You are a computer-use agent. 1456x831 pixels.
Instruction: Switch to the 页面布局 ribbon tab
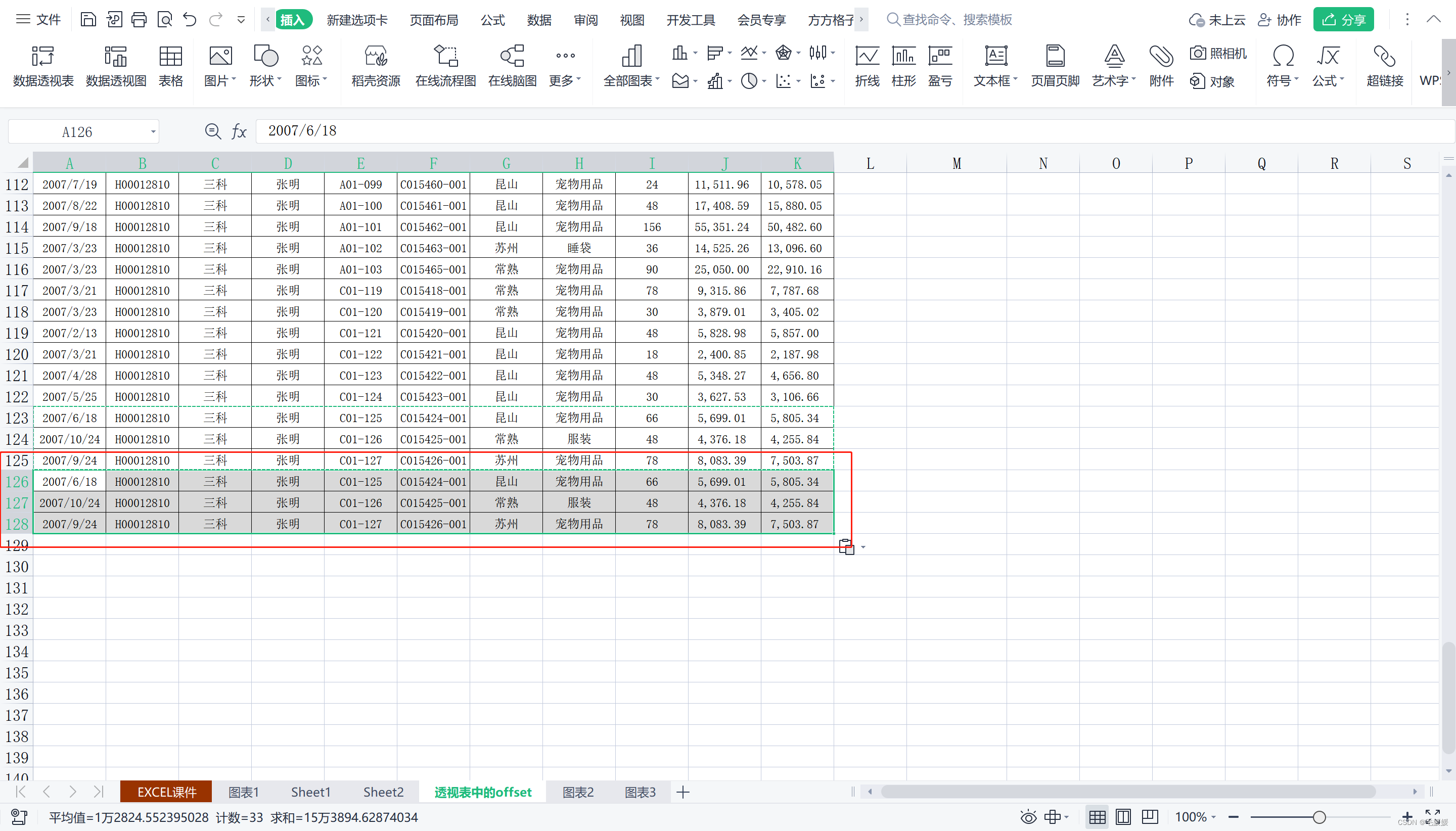(434, 20)
